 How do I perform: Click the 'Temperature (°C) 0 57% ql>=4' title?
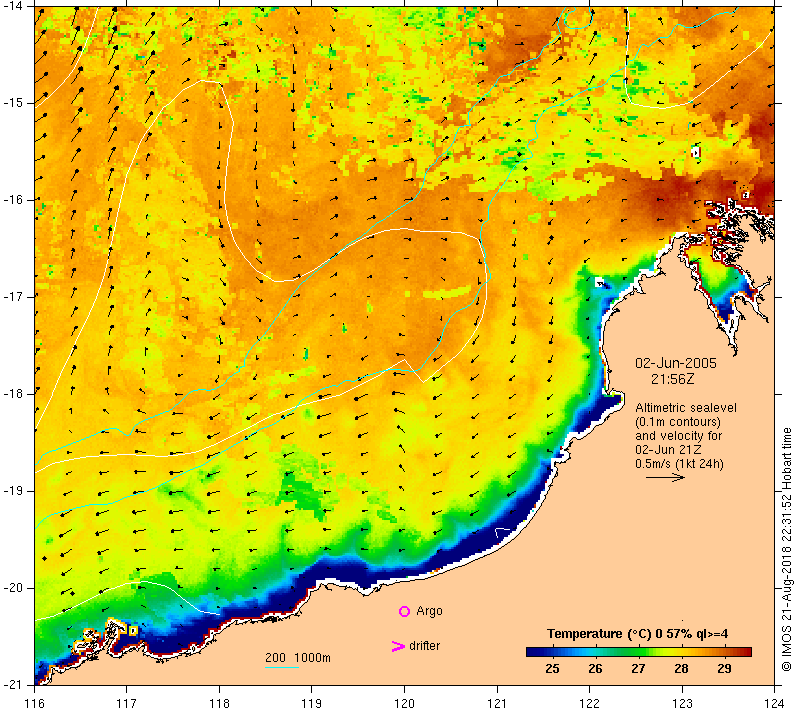[637, 633]
